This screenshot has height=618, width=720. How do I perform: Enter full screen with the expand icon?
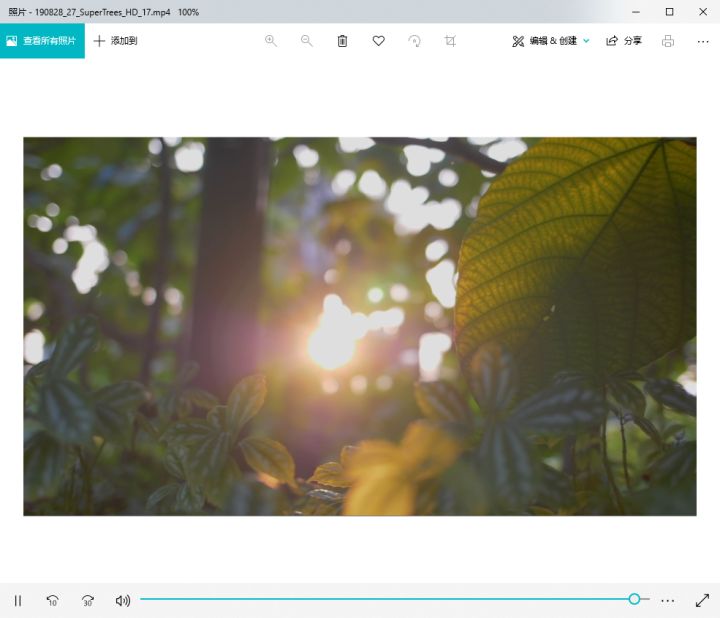click(x=703, y=601)
